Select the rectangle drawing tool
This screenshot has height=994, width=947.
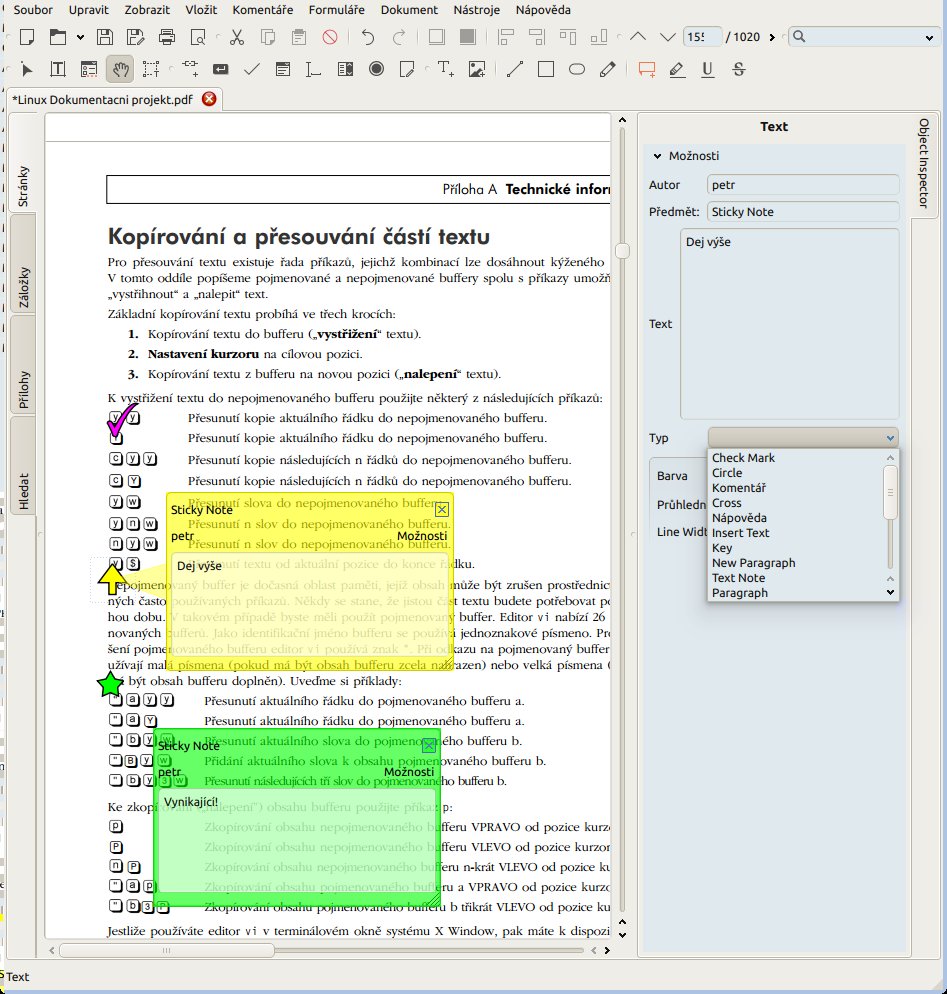coord(546,69)
